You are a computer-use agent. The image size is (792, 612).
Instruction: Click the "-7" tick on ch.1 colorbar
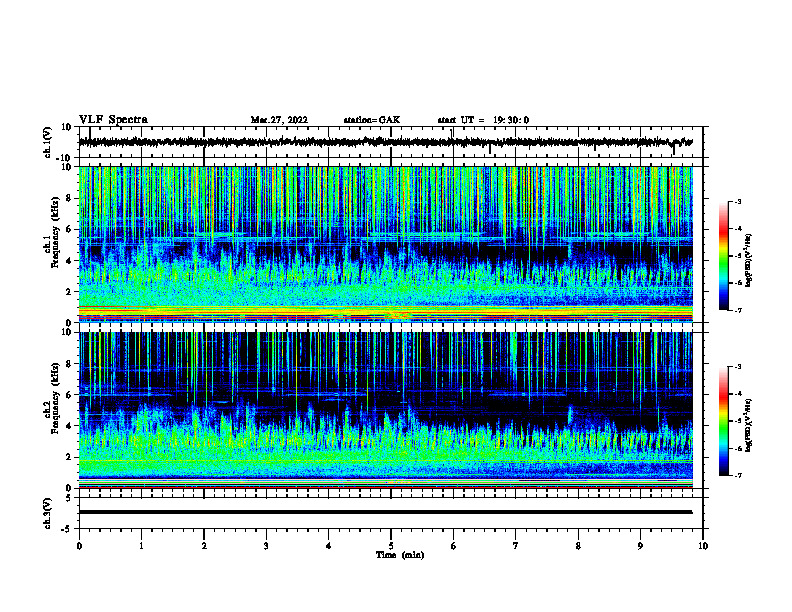[x=738, y=310]
